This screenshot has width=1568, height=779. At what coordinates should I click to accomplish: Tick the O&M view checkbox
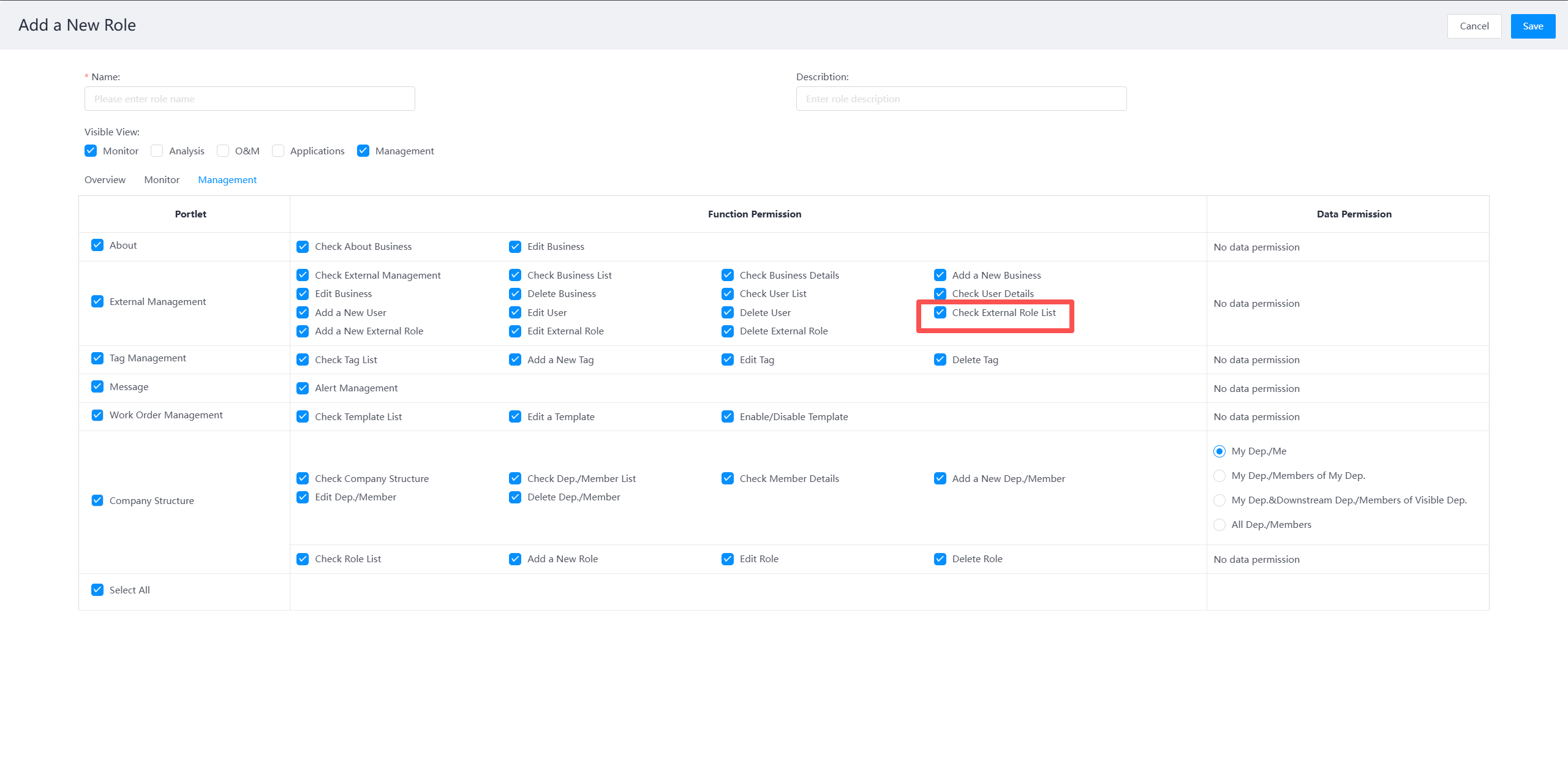pyautogui.click(x=223, y=151)
